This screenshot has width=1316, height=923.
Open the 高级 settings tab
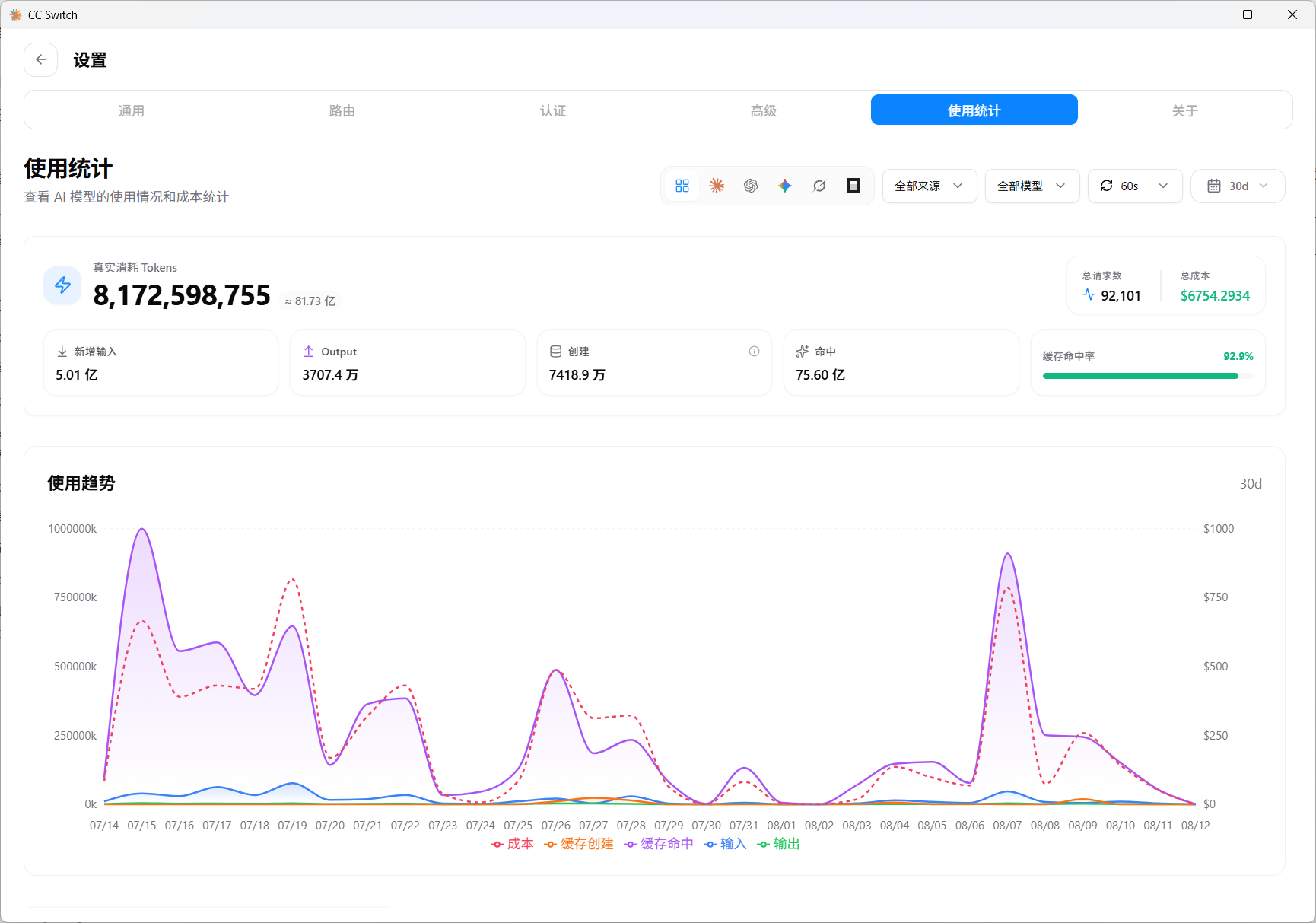tap(764, 110)
